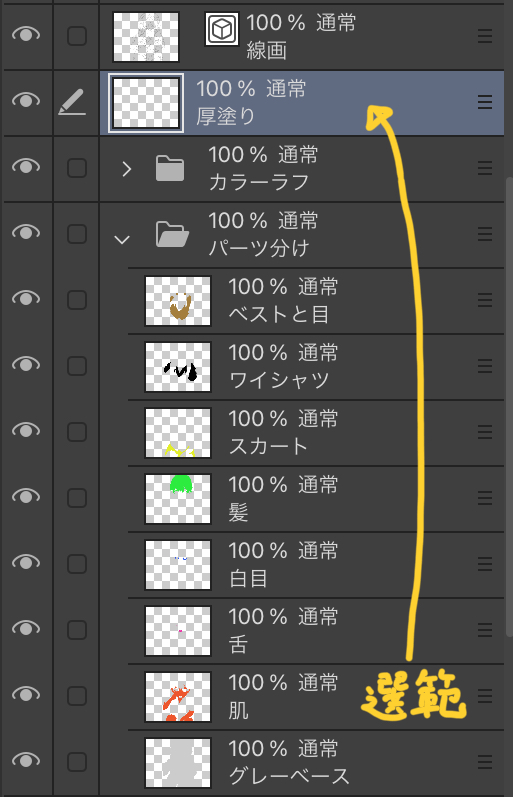Click the カラーラフ folder icon
The image size is (513, 797).
[170, 168]
